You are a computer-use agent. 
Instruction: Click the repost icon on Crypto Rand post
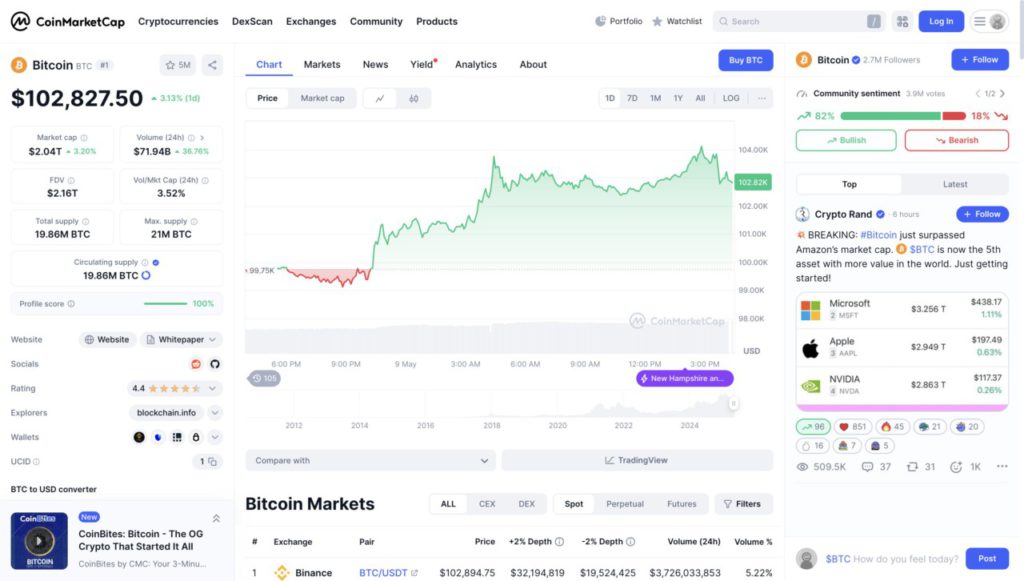913,467
